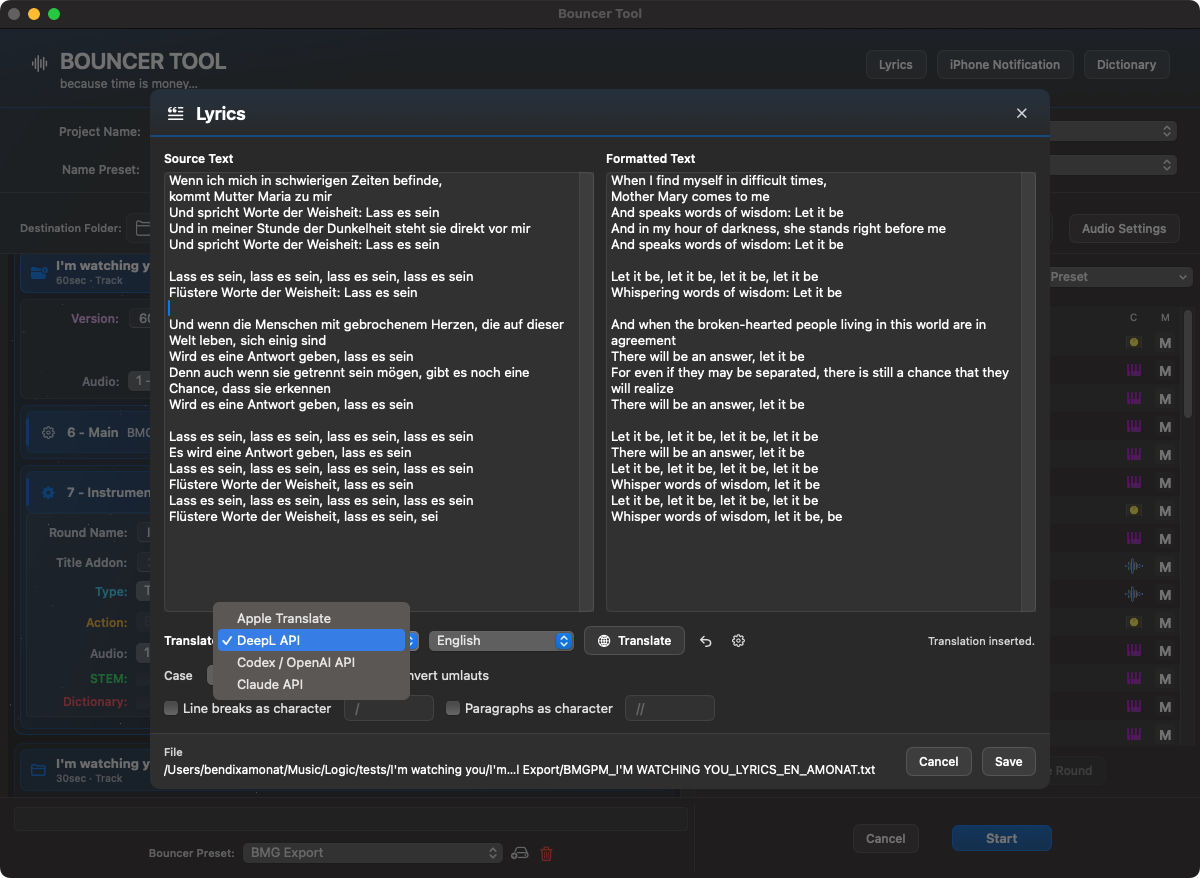Viewport: 1200px width, 878px height.
Task: Open BMG Export Bouncer Preset dropdown
Action: pos(373,853)
